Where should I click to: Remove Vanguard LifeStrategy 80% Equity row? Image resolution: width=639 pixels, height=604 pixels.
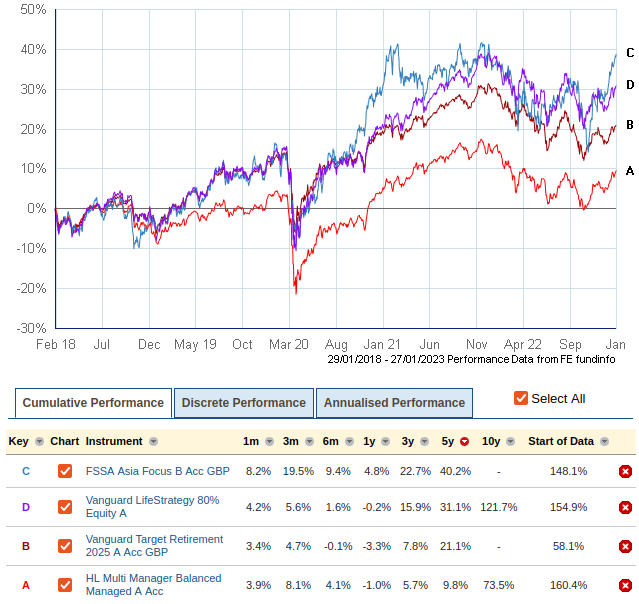coord(625,508)
